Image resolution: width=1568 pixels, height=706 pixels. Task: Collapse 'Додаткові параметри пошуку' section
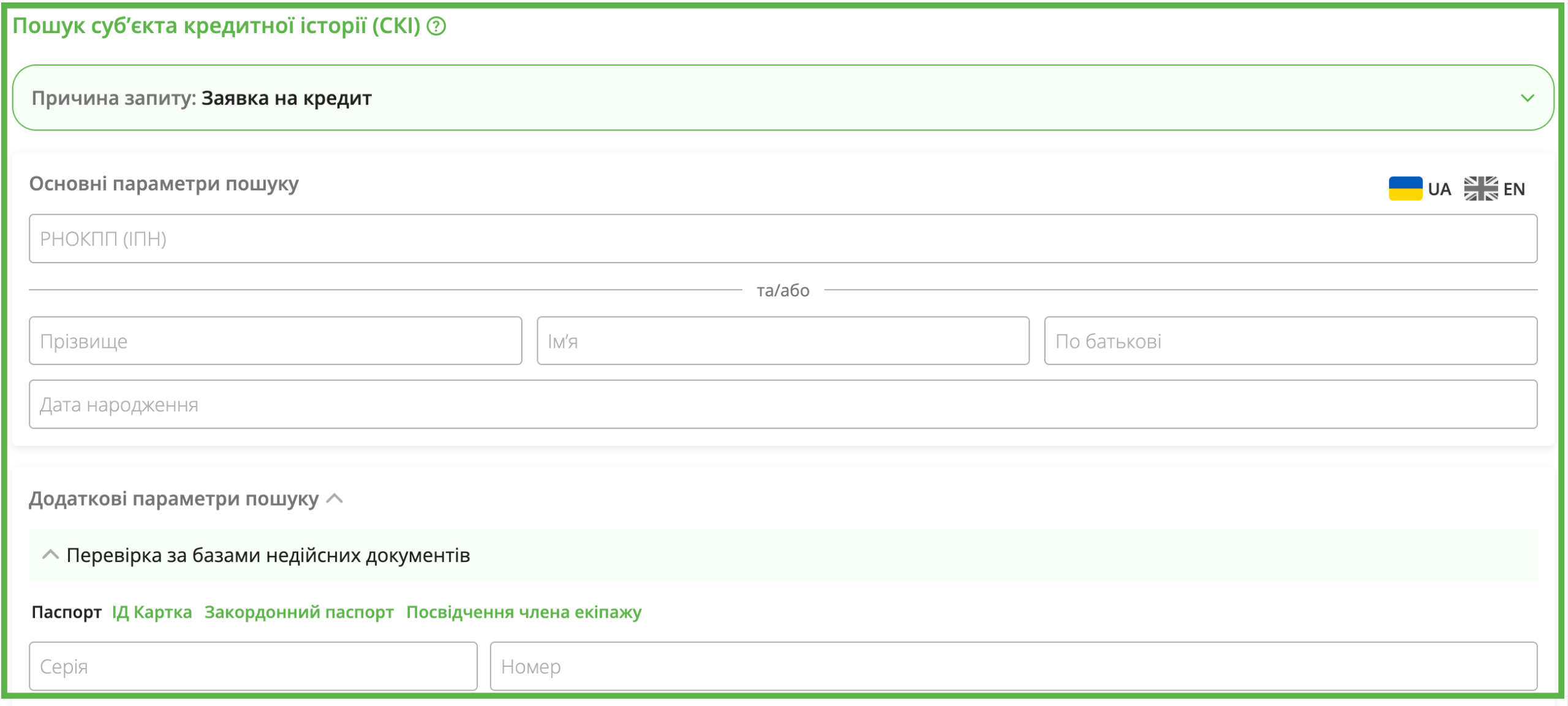point(335,498)
